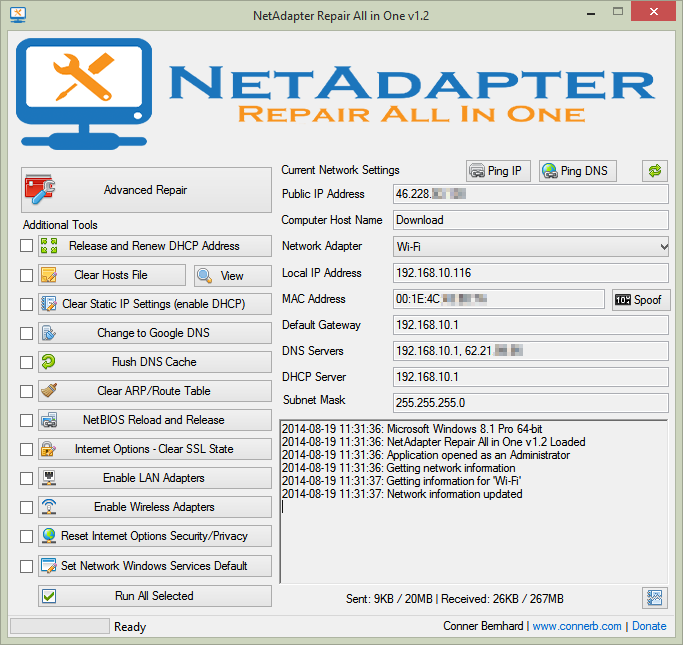Open the www.connerb.com link

point(577,626)
